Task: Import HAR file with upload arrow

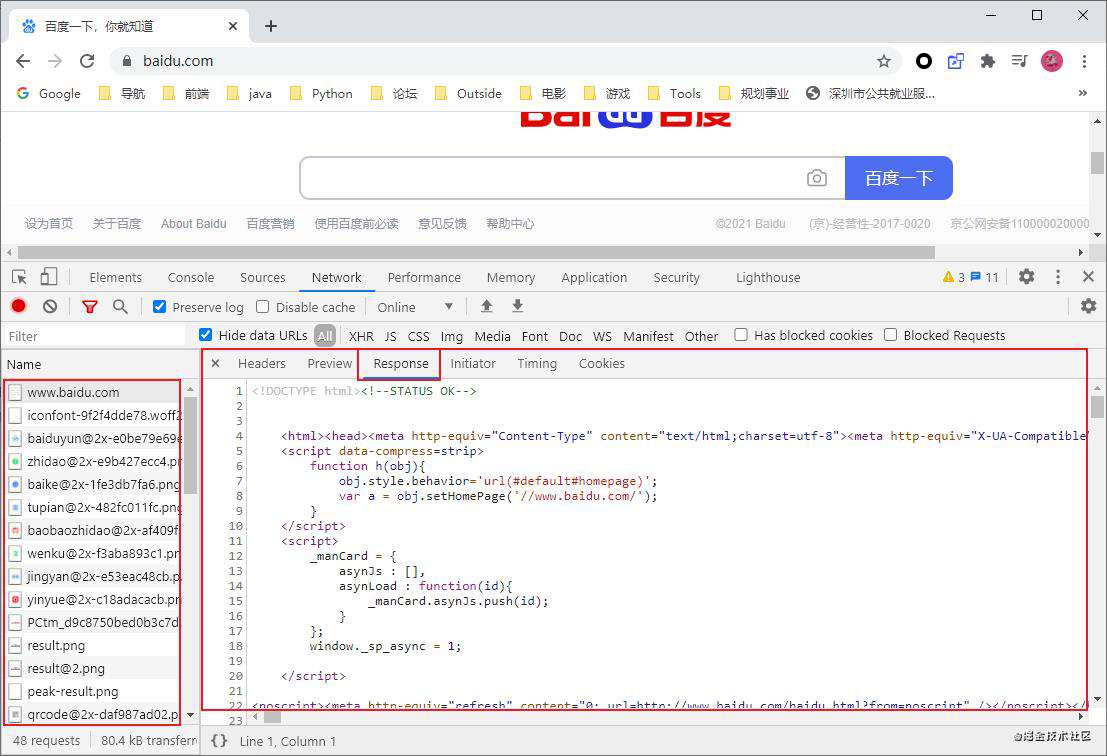Action: pos(486,306)
